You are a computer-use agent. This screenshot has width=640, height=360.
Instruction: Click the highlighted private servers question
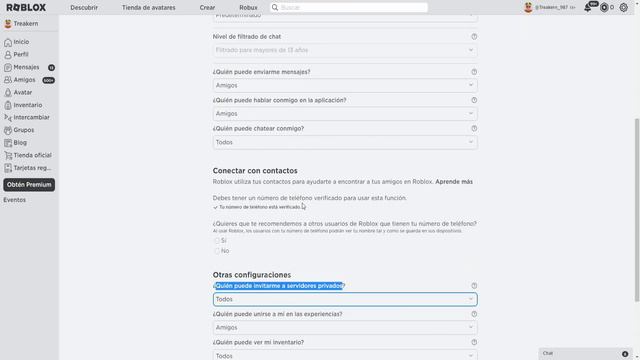pos(279,286)
